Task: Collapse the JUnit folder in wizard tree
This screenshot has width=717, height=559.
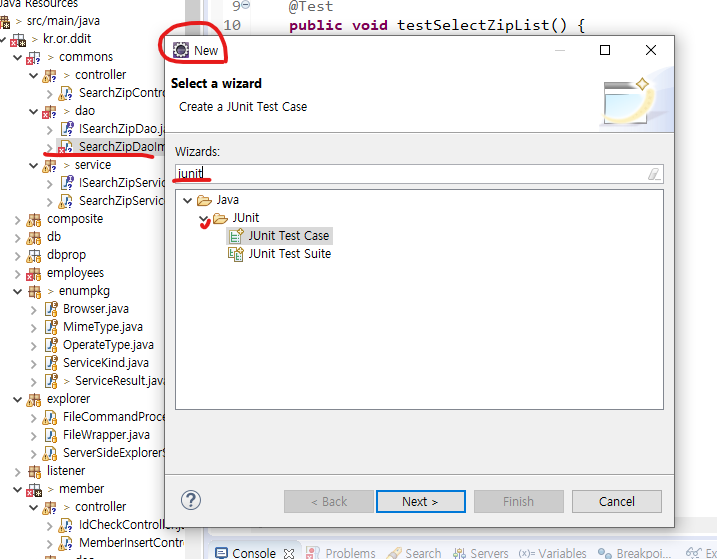Action: (x=203, y=218)
